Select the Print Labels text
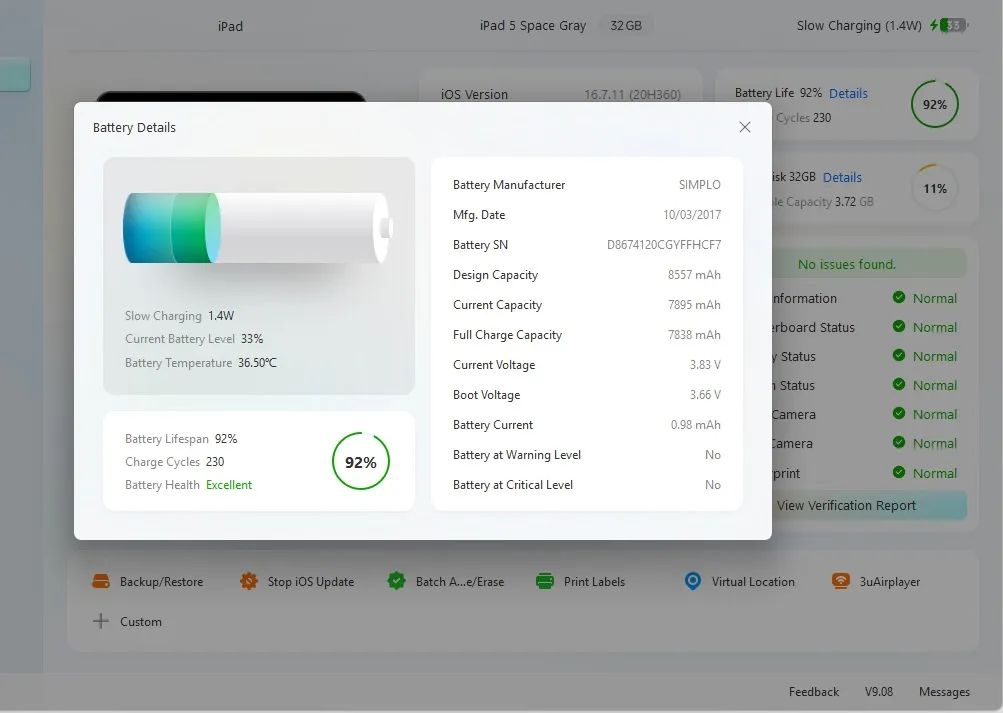Viewport: 1003px width, 713px height. tap(594, 582)
